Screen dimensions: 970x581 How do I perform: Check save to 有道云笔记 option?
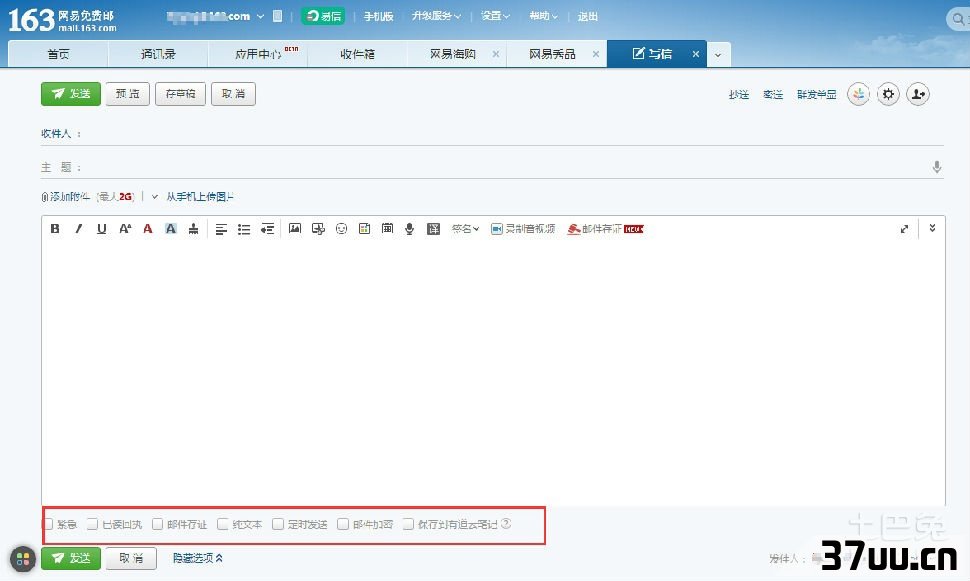point(408,524)
